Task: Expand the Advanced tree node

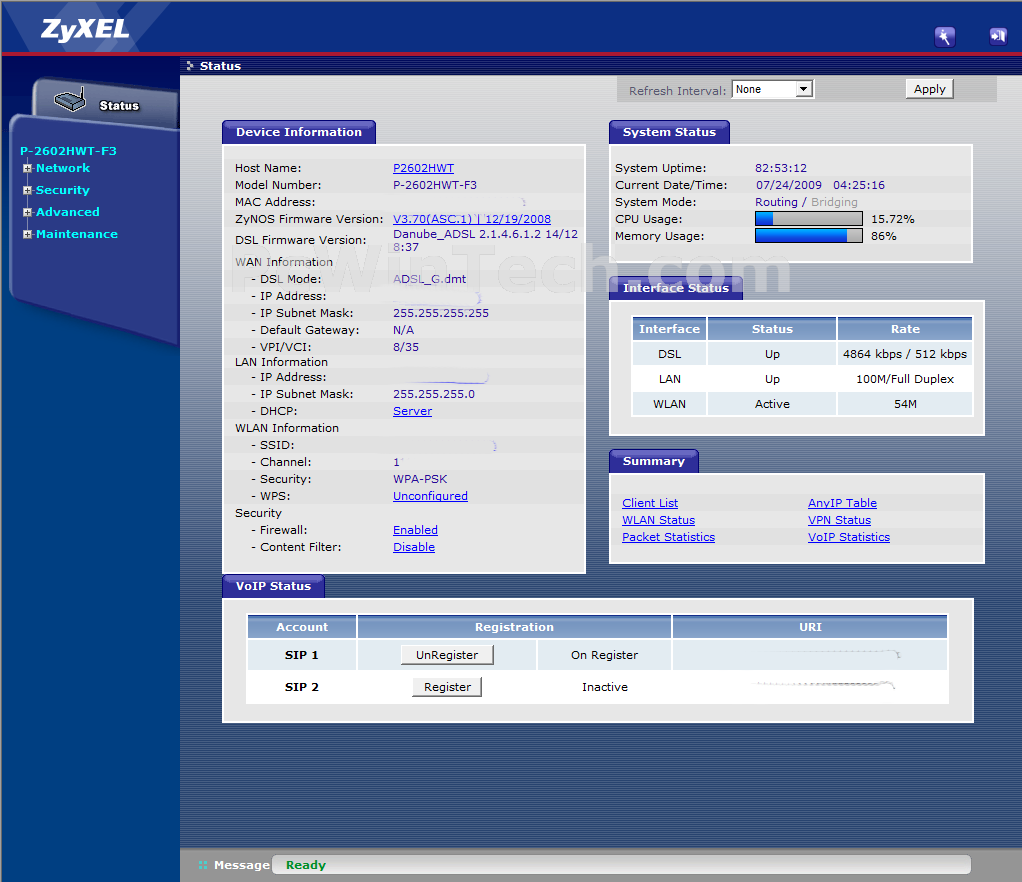Action: (x=27, y=213)
